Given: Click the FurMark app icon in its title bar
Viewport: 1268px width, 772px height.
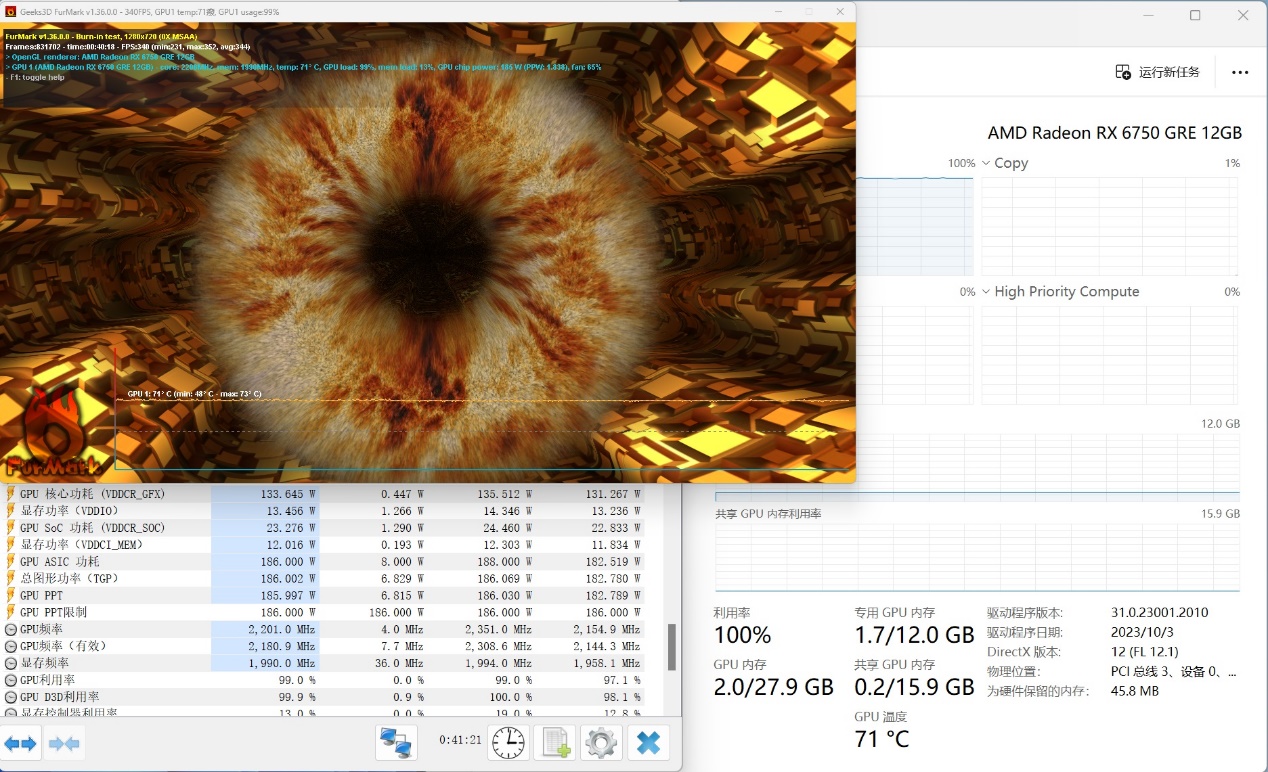Looking at the screenshot, I should 11,11.
